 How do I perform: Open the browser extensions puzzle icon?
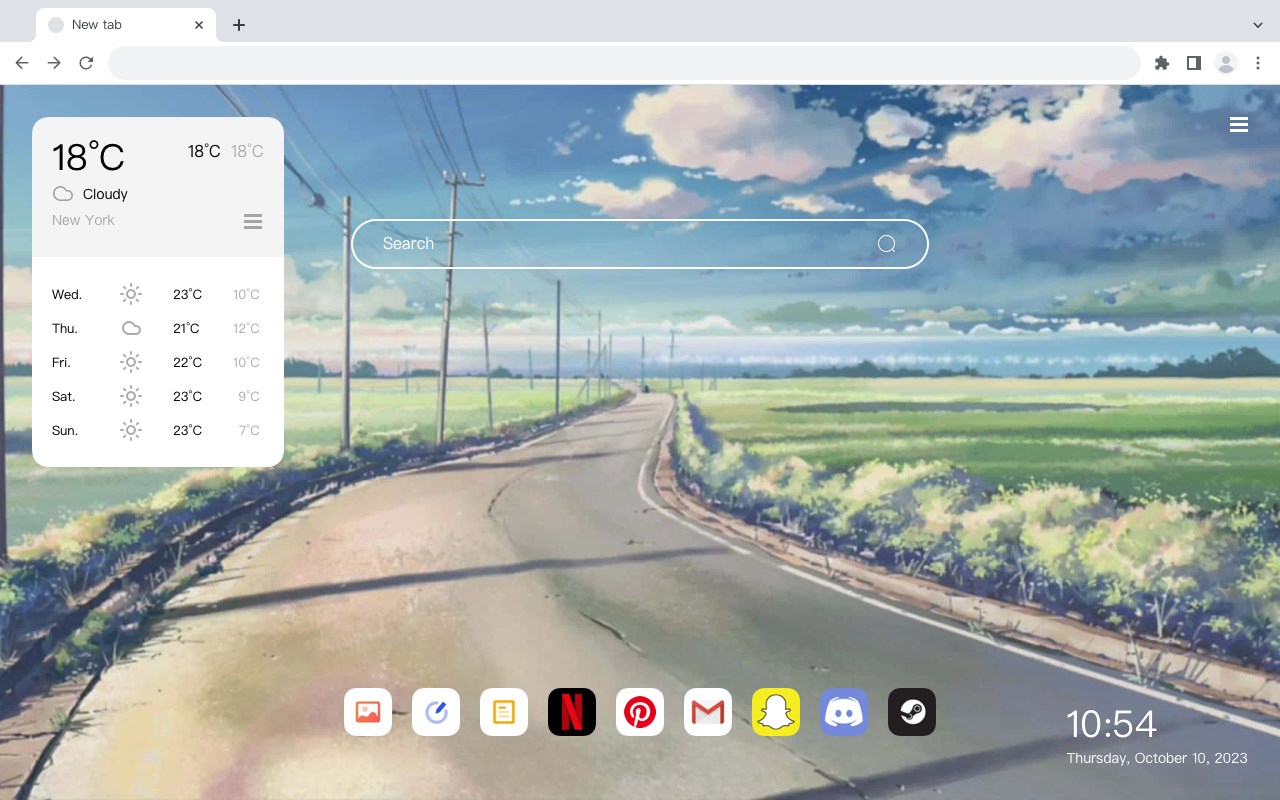[x=1162, y=63]
